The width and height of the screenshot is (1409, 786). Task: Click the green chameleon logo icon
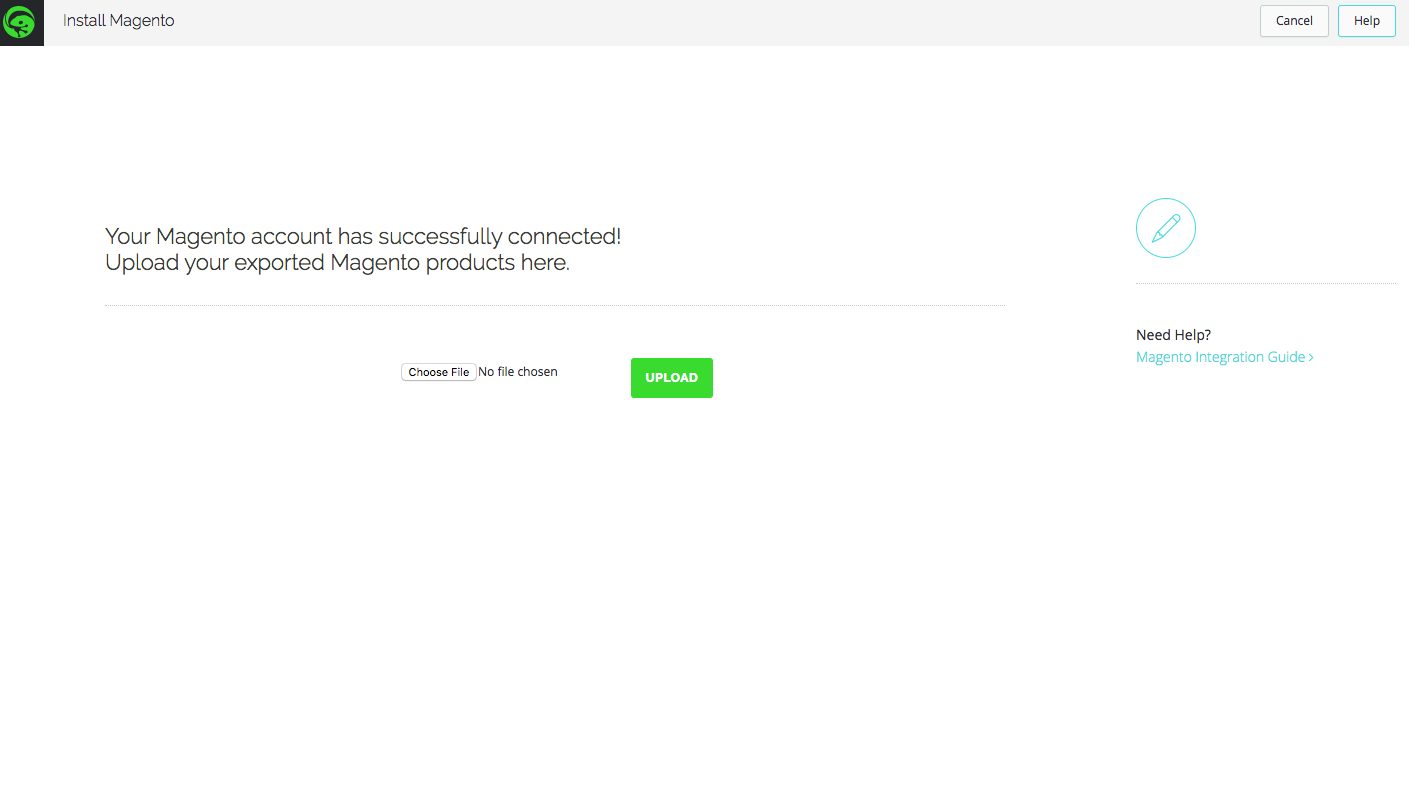(x=20, y=21)
